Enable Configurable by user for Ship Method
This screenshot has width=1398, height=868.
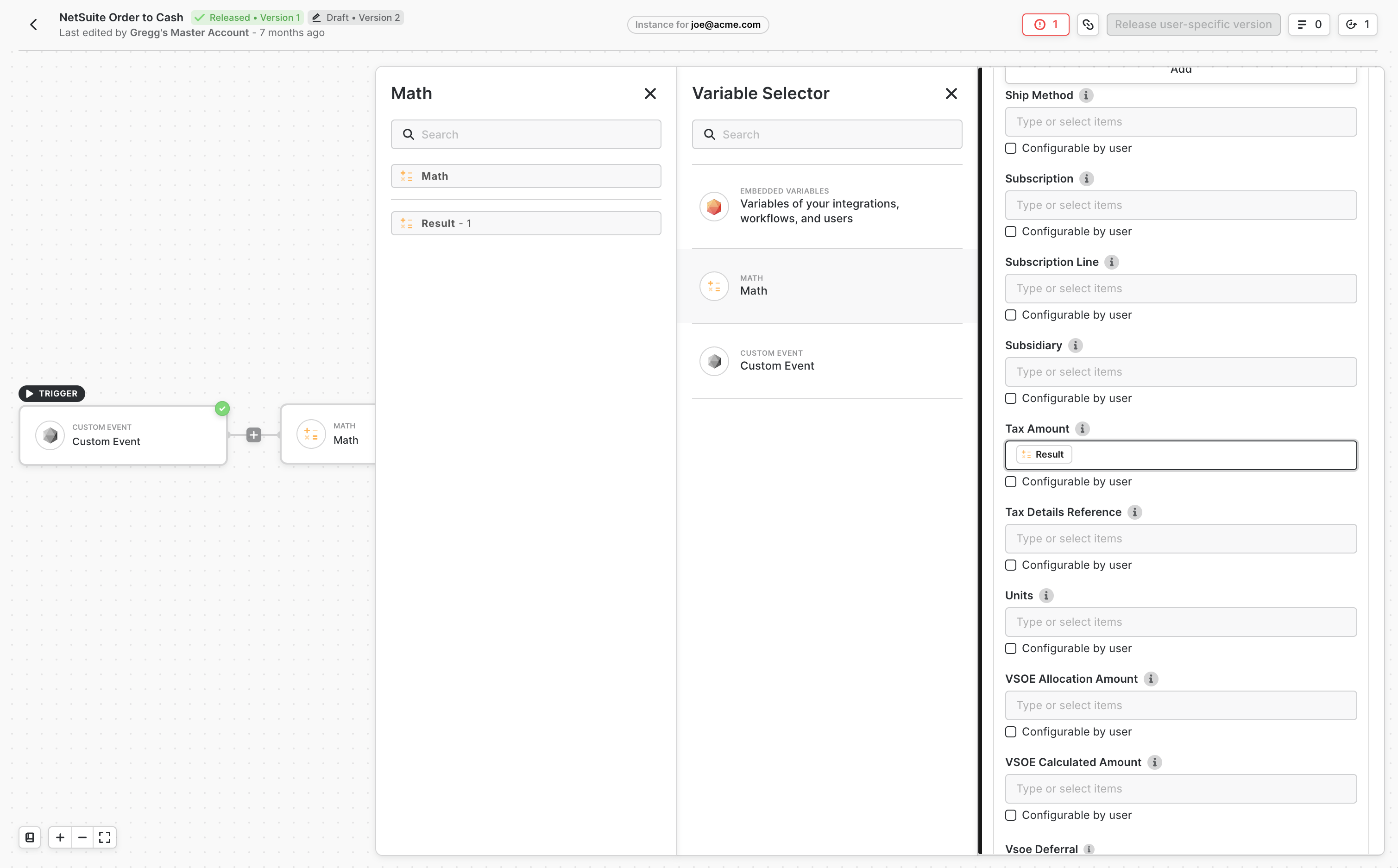click(1011, 149)
